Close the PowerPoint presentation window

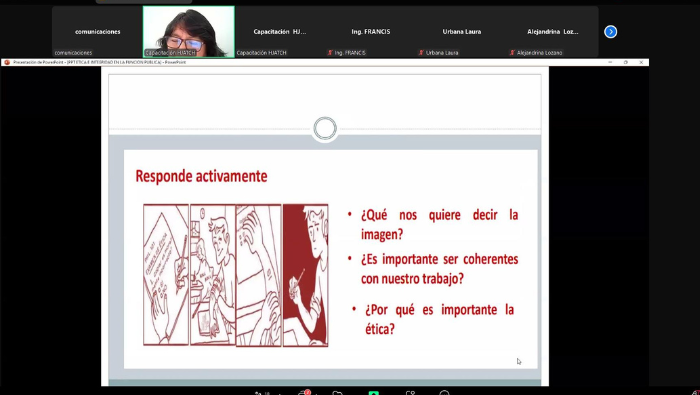click(x=641, y=62)
